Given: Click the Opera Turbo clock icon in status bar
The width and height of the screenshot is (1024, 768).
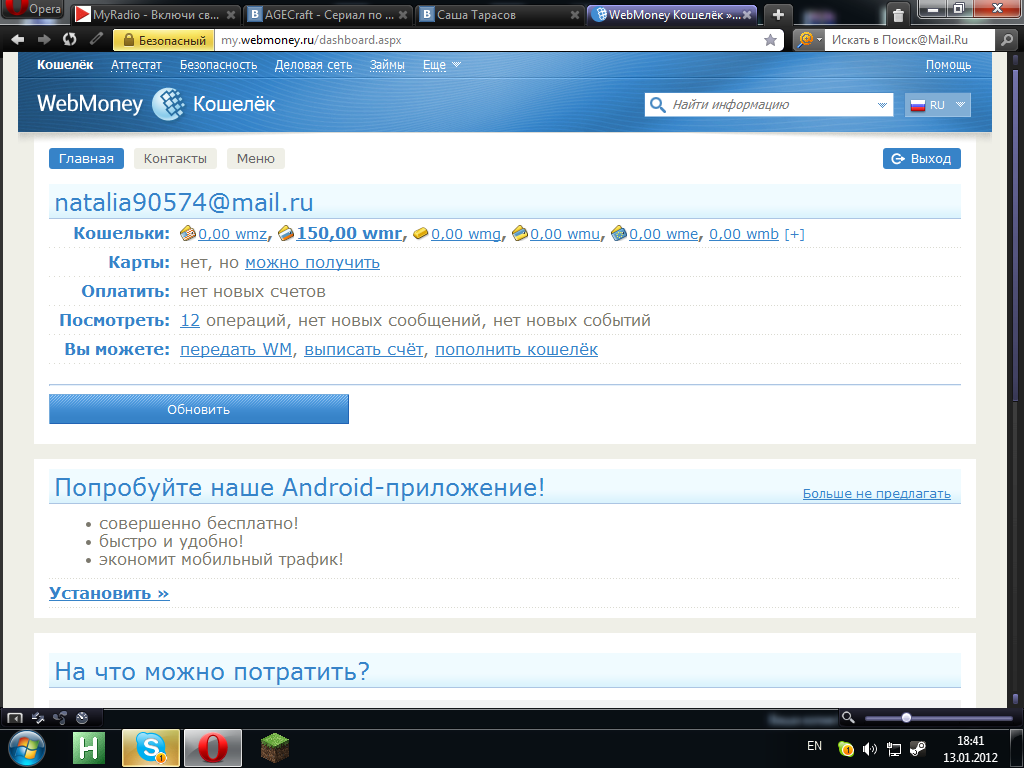Looking at the screenshot, I should pos(82,718).
